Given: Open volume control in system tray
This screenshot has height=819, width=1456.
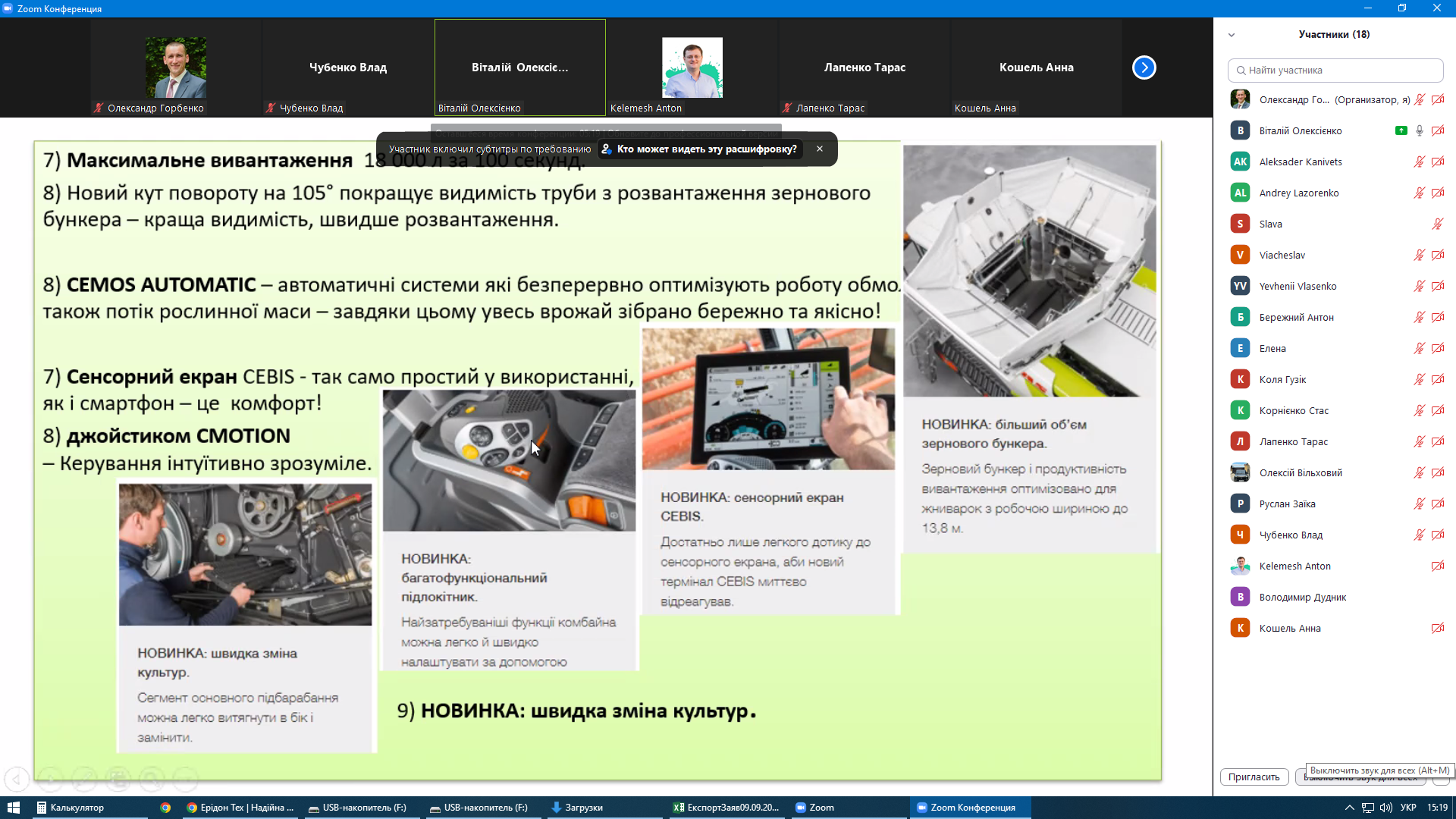Looking at the screenshot, I should [x=1386, y=808].
